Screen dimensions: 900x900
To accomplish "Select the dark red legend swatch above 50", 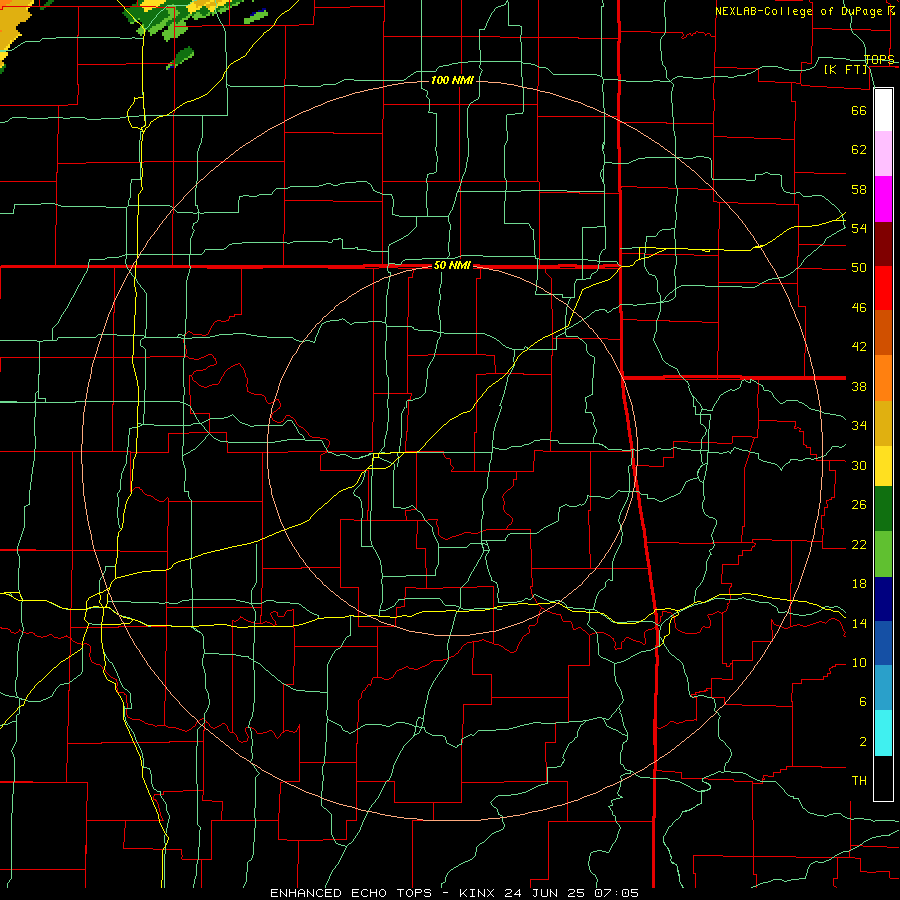I will [x=883, y=244].
